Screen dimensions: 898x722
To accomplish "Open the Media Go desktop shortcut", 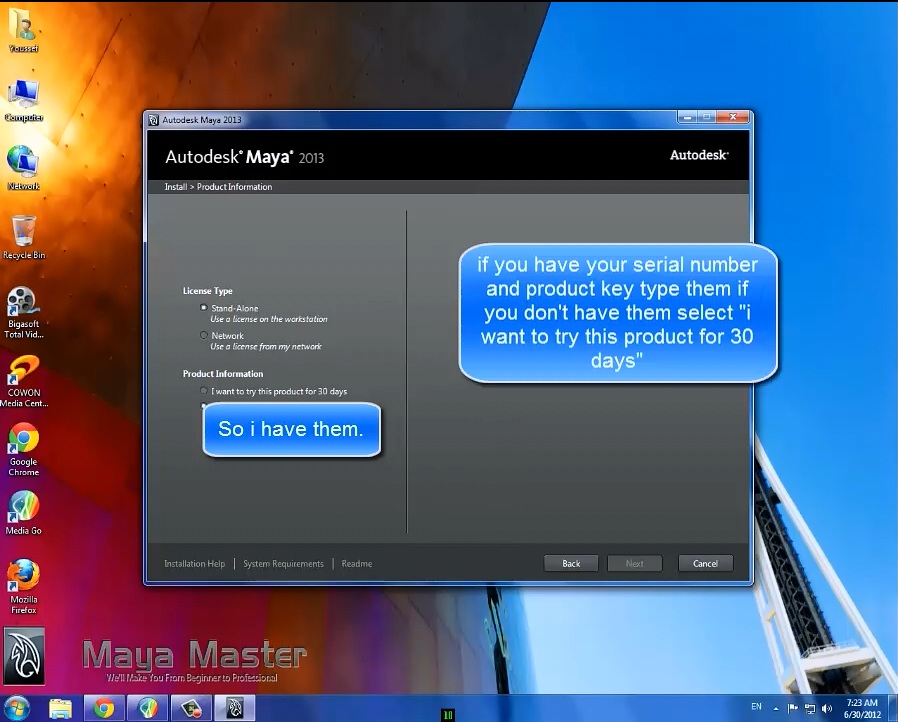I will pos(23,512).
